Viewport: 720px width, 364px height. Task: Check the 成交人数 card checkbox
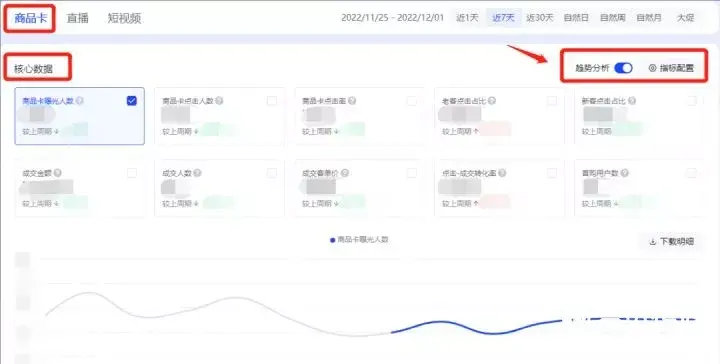tap(272, 173)
